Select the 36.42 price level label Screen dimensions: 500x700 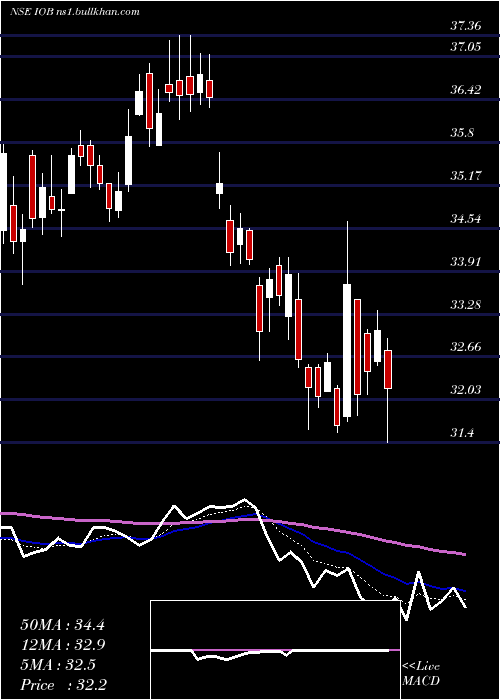[x=466, y=90]
